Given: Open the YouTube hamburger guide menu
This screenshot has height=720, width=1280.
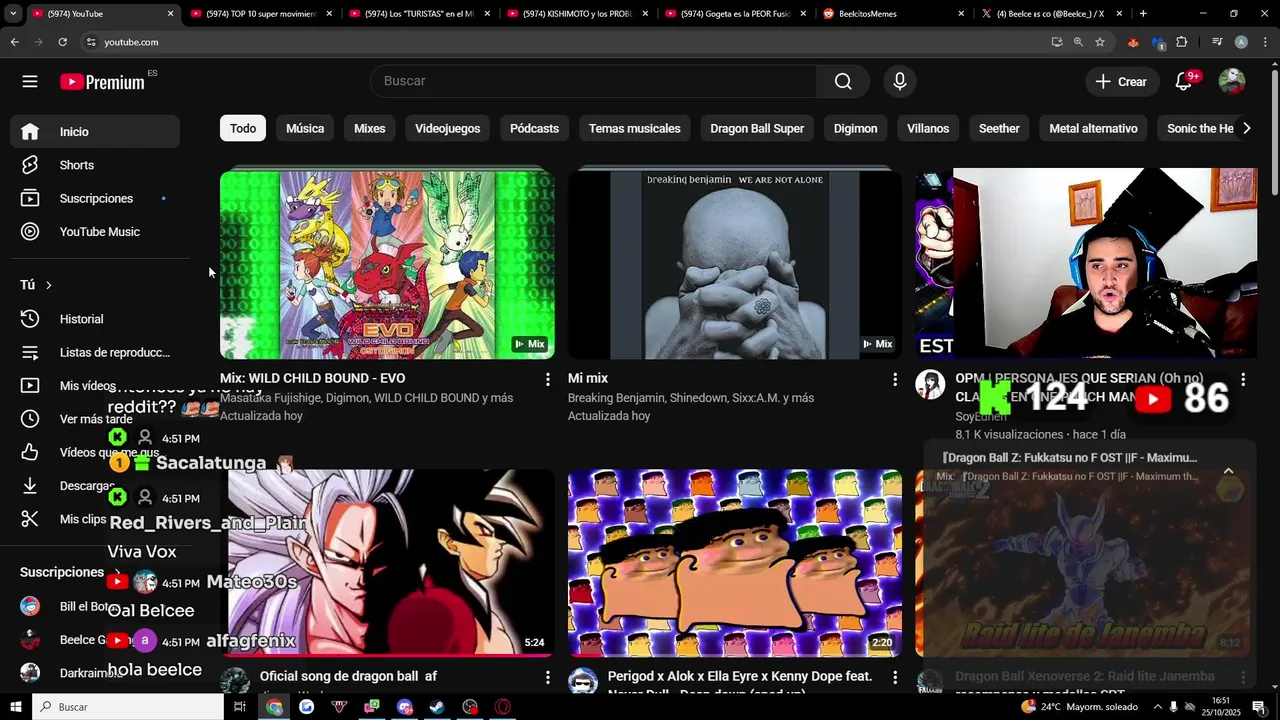Looking at the screenshot, I should 30,82.
